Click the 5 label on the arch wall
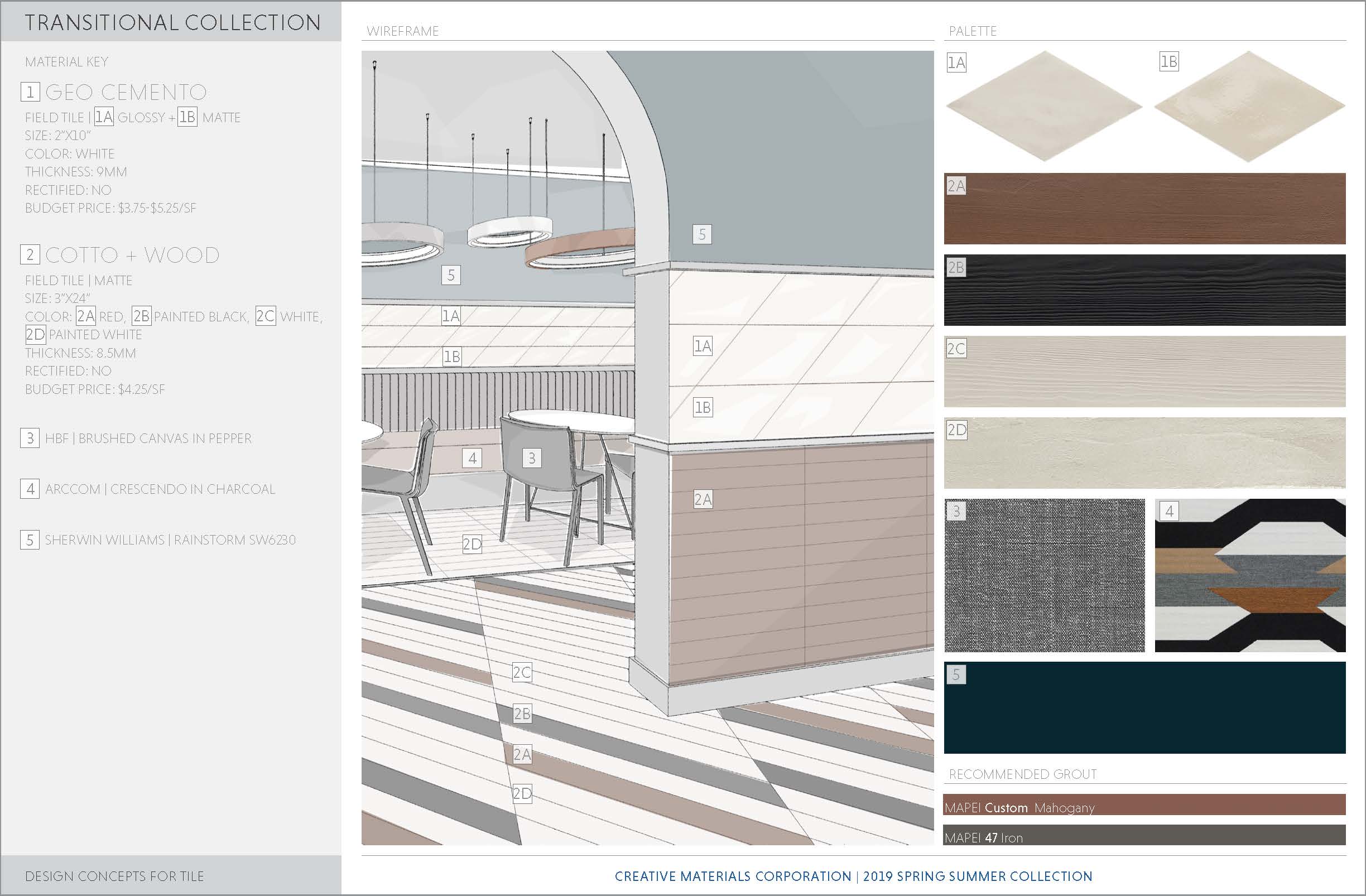Image resolution: width=1366 pixels, height=896 pixels. click(x=701, y=234)
